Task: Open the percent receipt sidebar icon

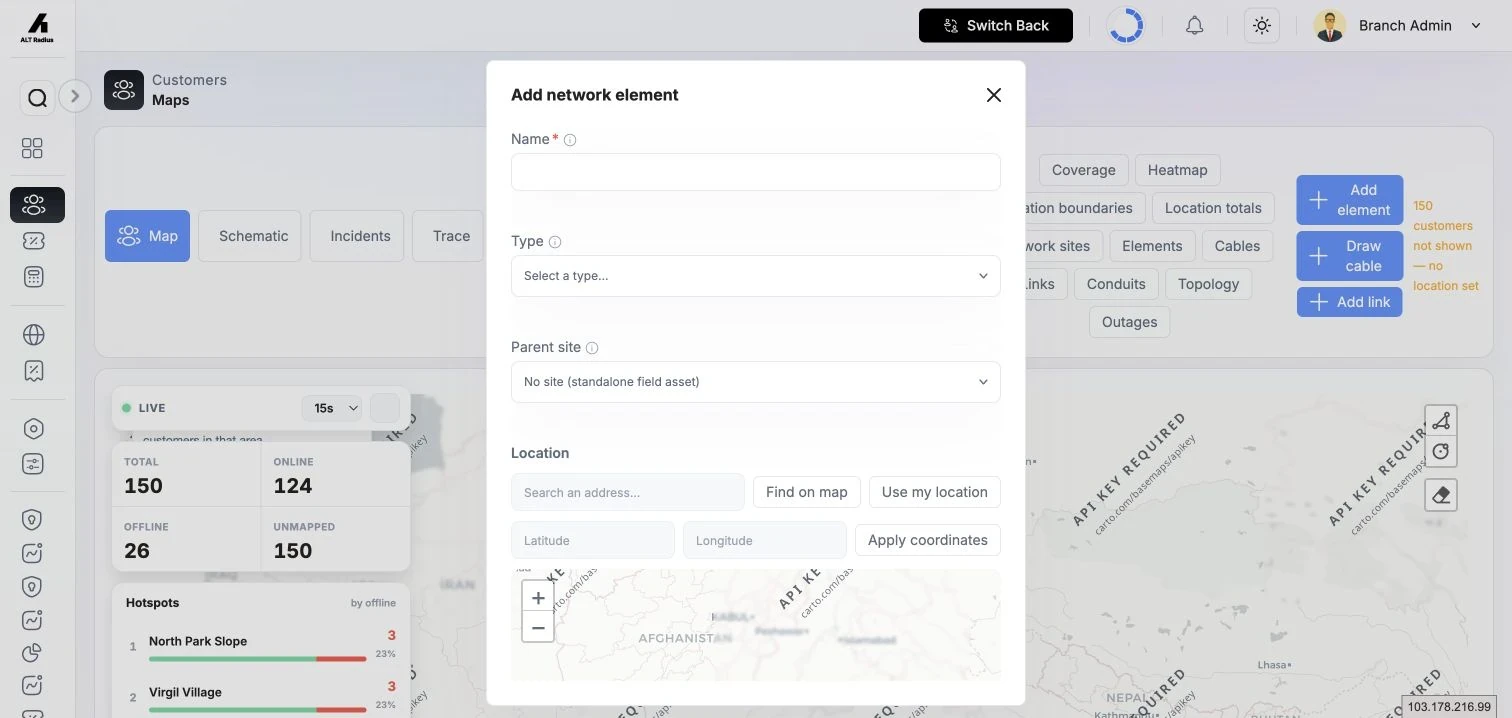Action: pos(33,371)
